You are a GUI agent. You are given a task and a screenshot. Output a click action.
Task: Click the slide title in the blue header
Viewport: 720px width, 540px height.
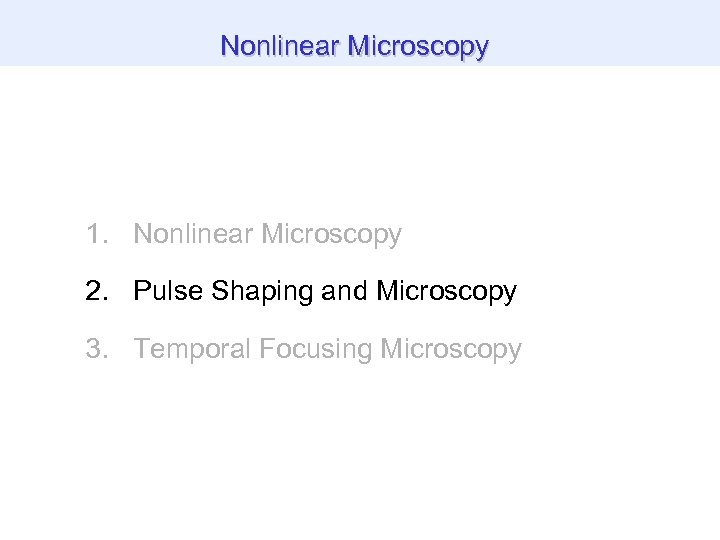pyautogui.click(x=354, y=46)
